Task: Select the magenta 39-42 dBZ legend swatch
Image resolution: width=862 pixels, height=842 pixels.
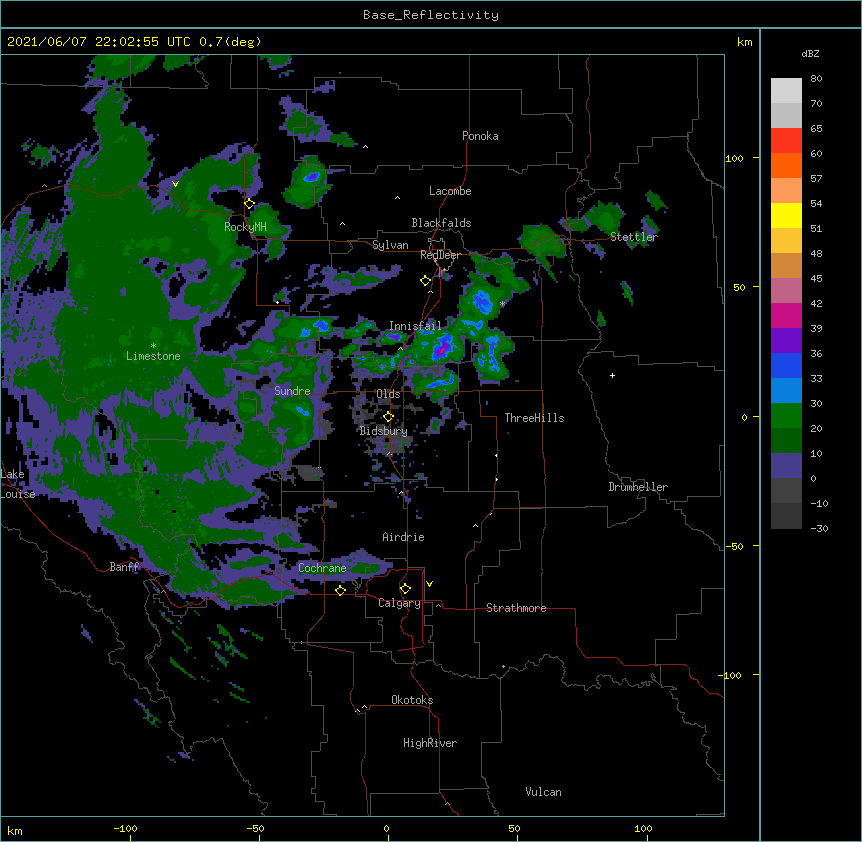Action: (x=786, y=315)
